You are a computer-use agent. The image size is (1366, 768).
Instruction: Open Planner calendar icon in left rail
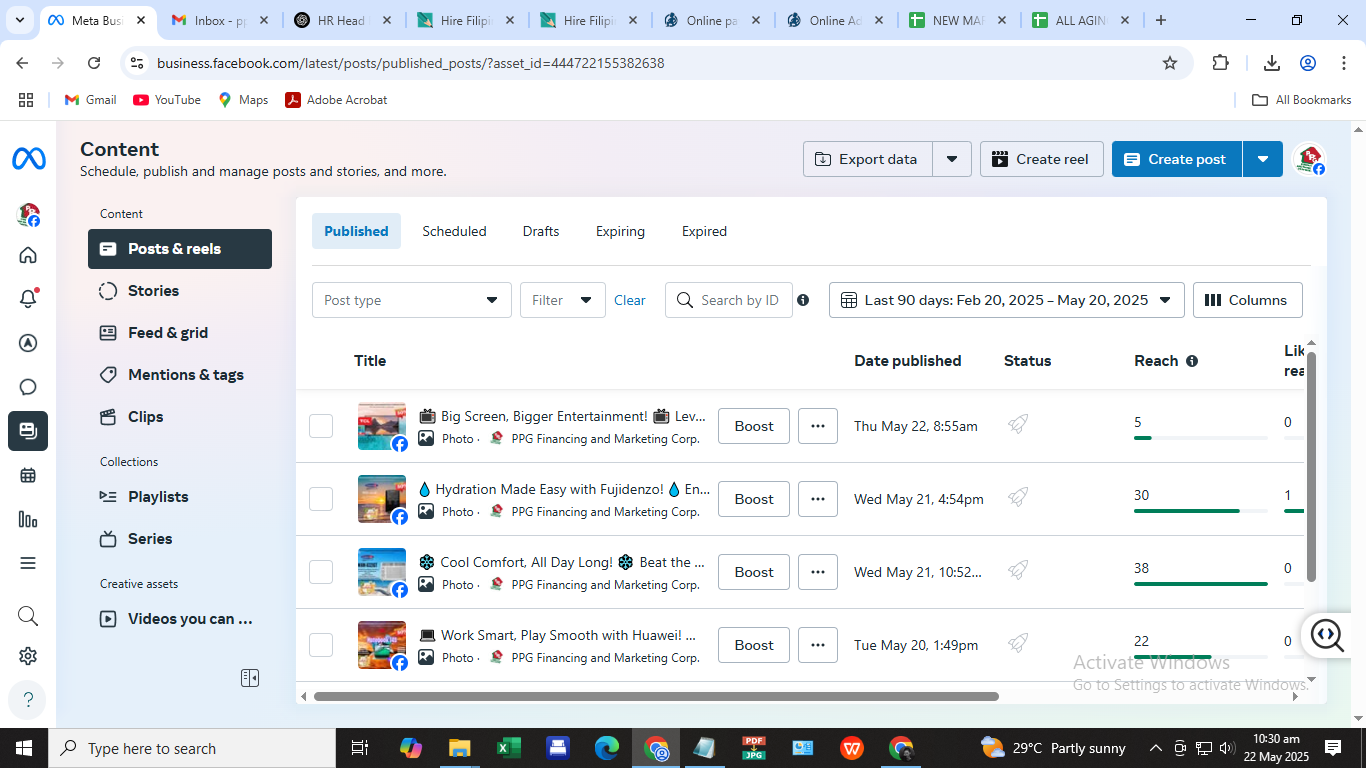point(28,475)
